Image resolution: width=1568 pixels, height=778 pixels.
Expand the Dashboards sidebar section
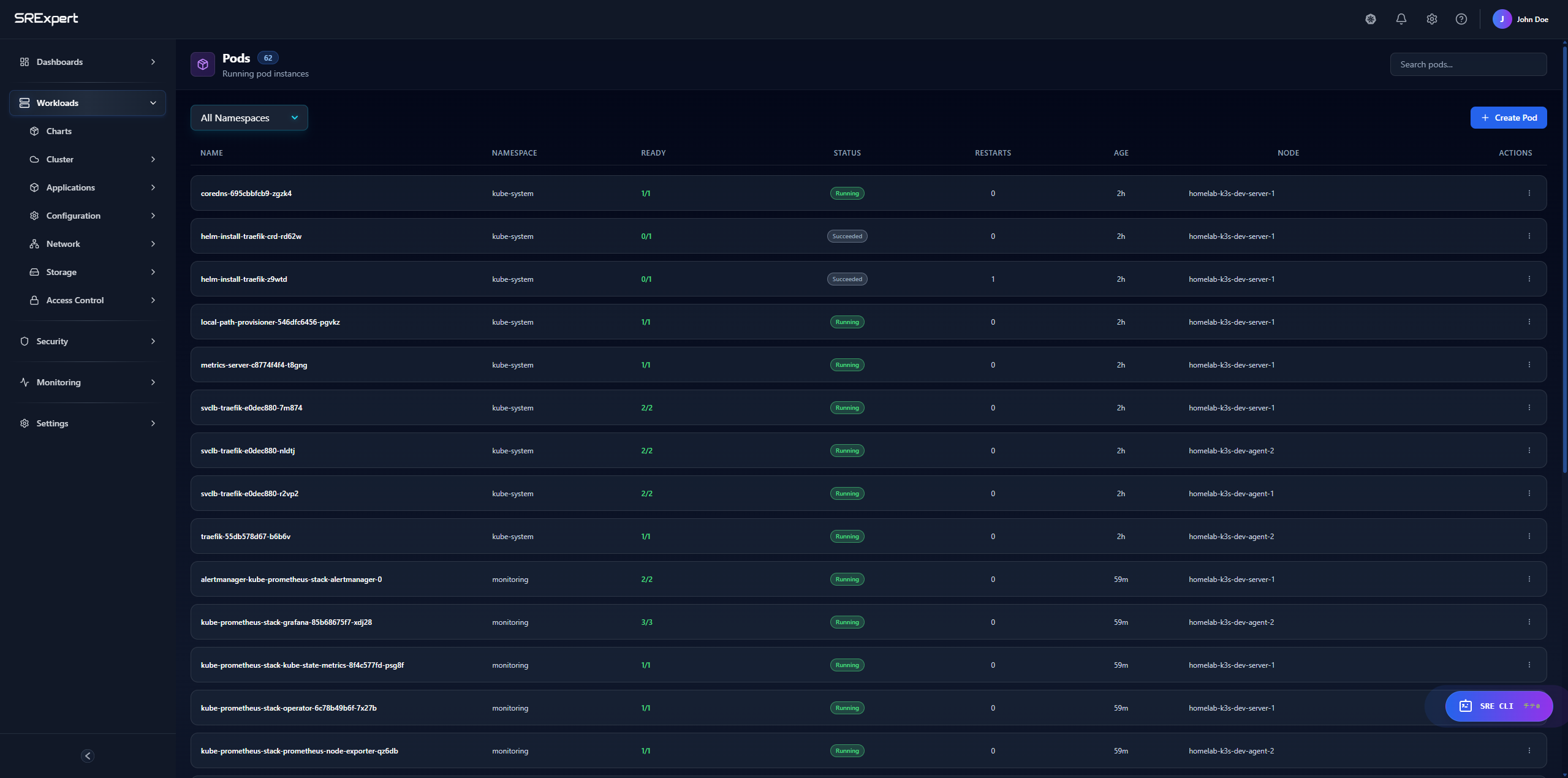tap(88, 62)
